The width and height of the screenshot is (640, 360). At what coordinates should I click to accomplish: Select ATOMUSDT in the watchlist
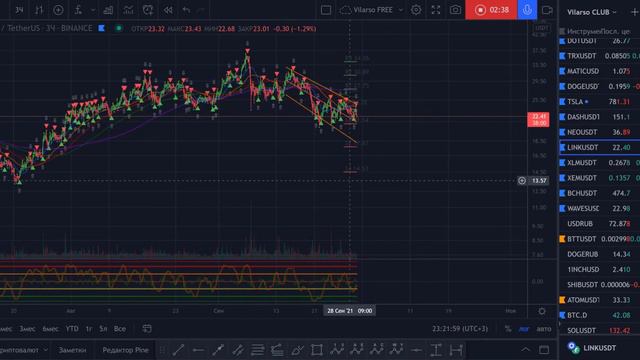[x=599, y=300]
